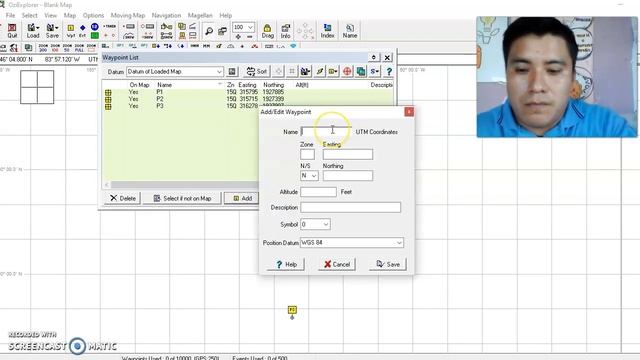The height and width of the screenshot is (360, 640).
Task: Click the map overview thumbnail box
Action: coord(37,87)
